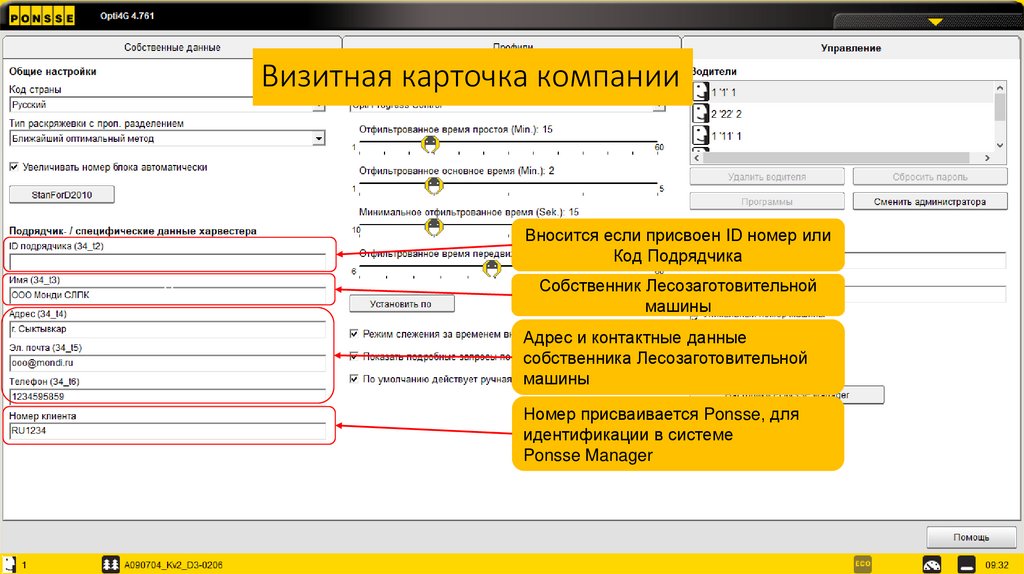Click Удалить водителя button

tap(767, 176)
